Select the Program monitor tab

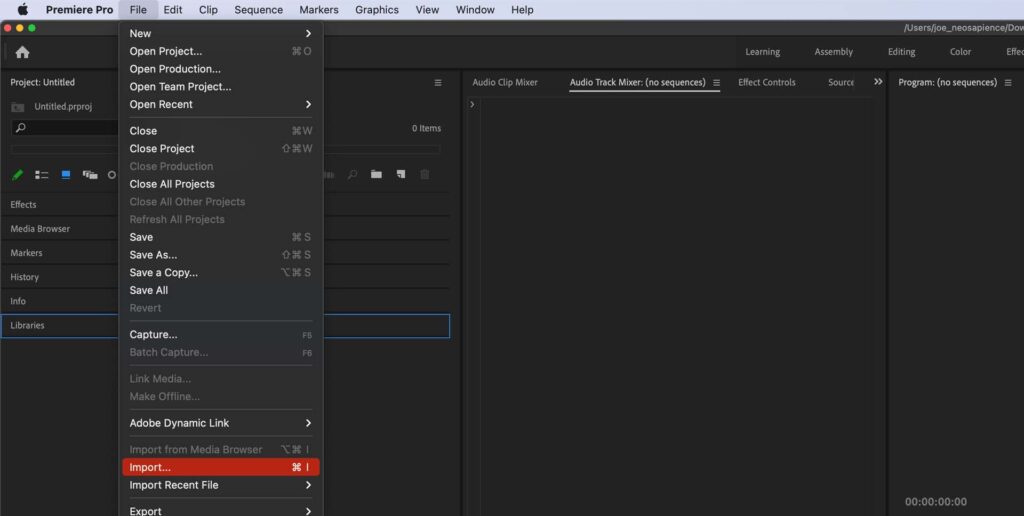[948, 82]
